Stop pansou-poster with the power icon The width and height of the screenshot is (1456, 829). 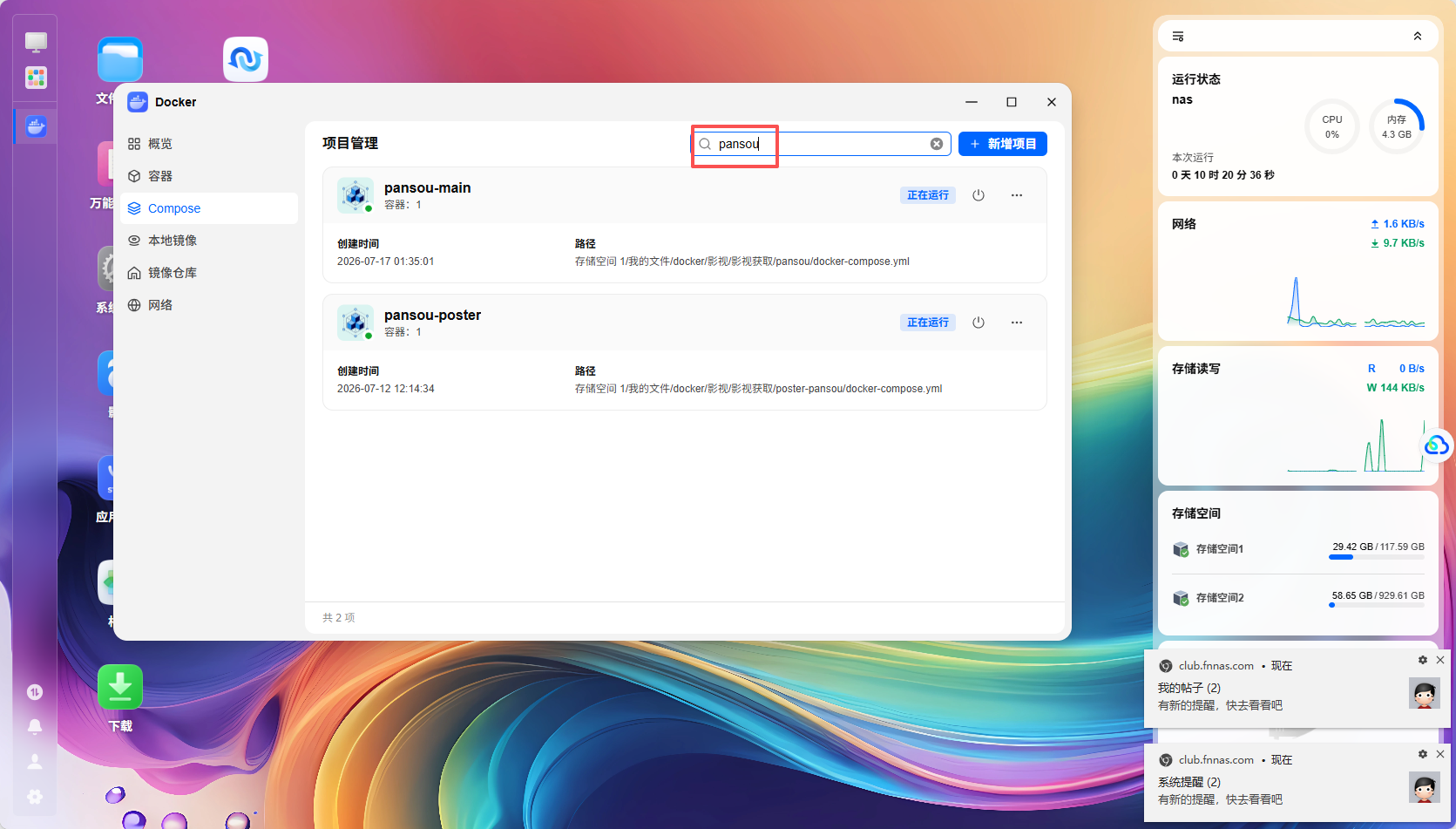click(979, 323)
